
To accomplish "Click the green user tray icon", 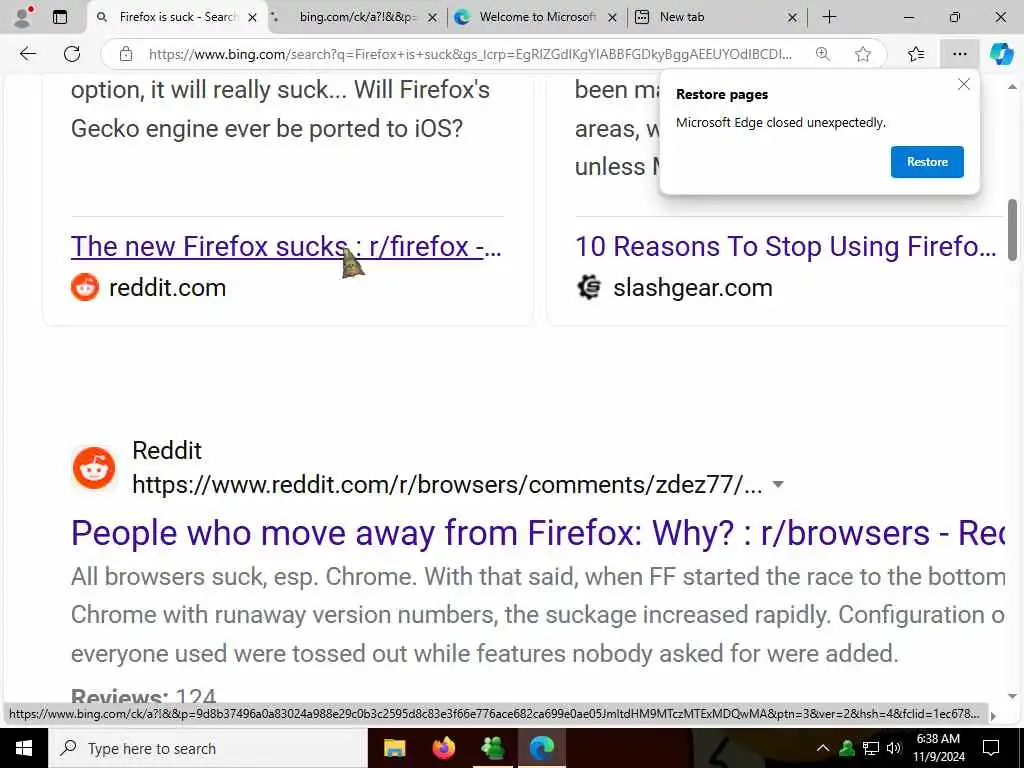I will click(x=847, y=748).
